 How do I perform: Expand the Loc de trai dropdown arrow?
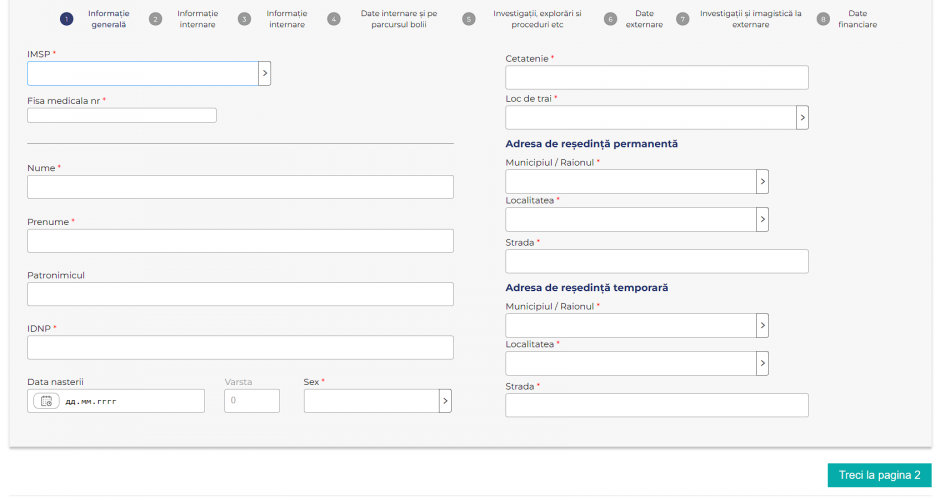[x=803, y=118]
